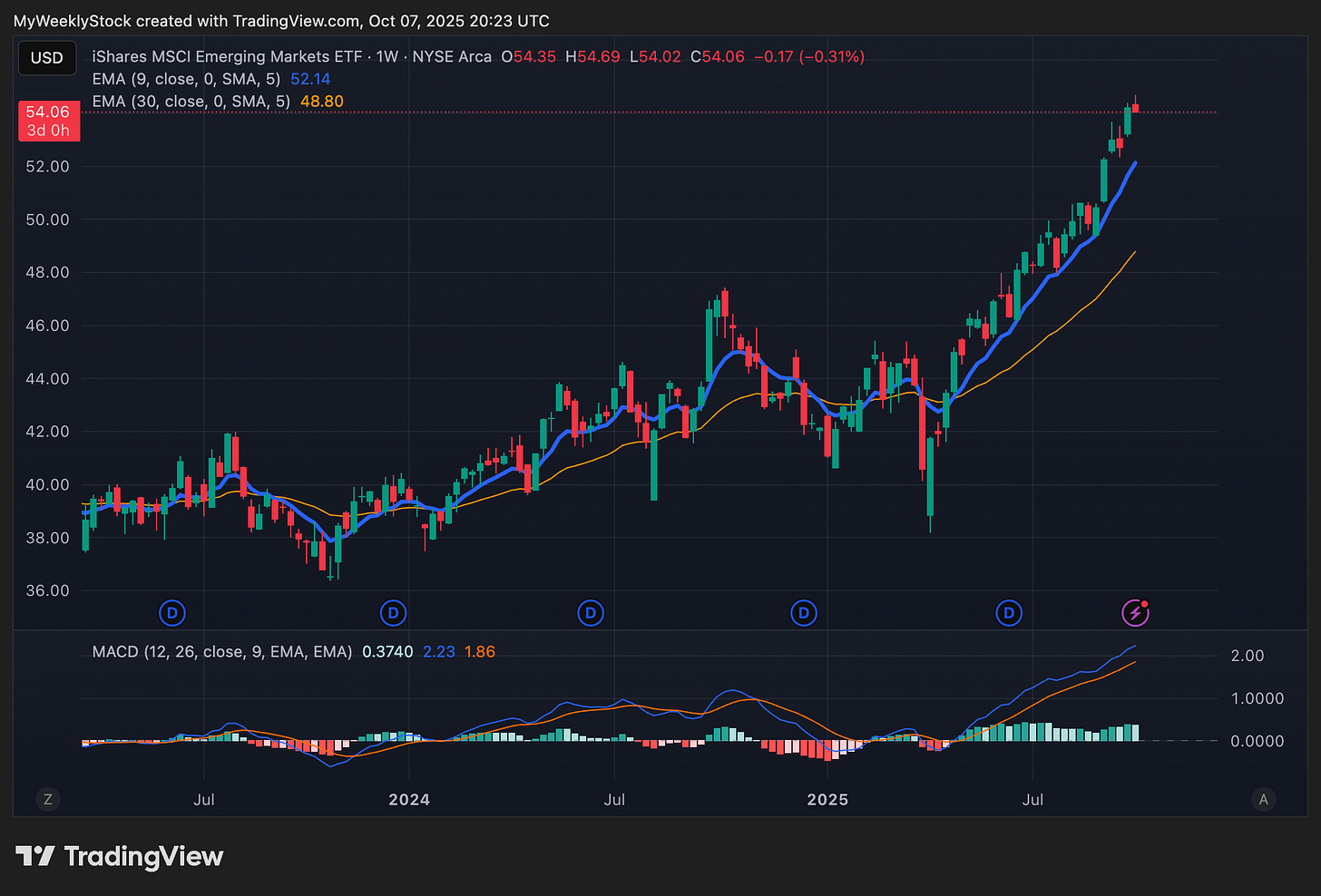This screenshot has width=1321, height=896.
Task: Click the purple lightning event icon
Action: [x=1136, y=613]
